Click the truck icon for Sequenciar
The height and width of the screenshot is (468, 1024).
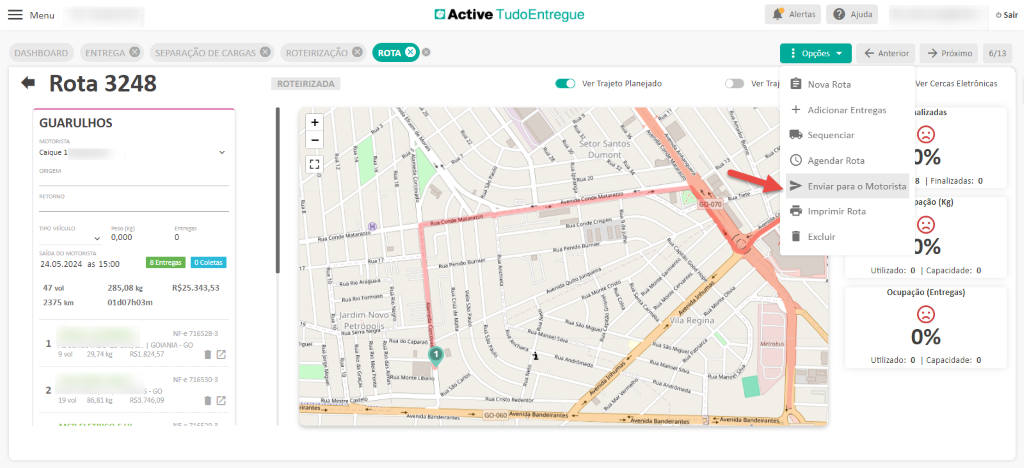tap(795, 134)
